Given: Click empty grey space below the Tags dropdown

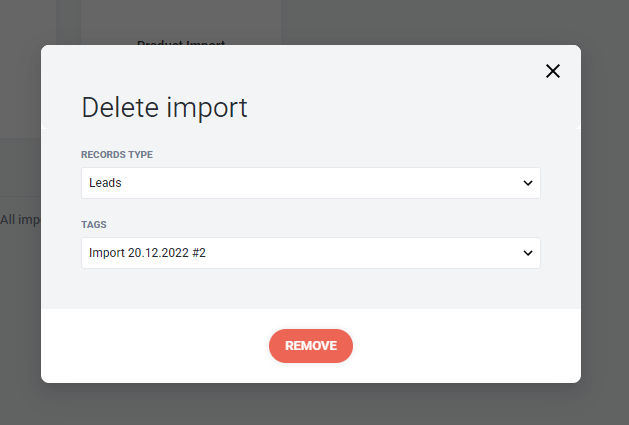Looking at the screenshot, I should coord(311,289).
